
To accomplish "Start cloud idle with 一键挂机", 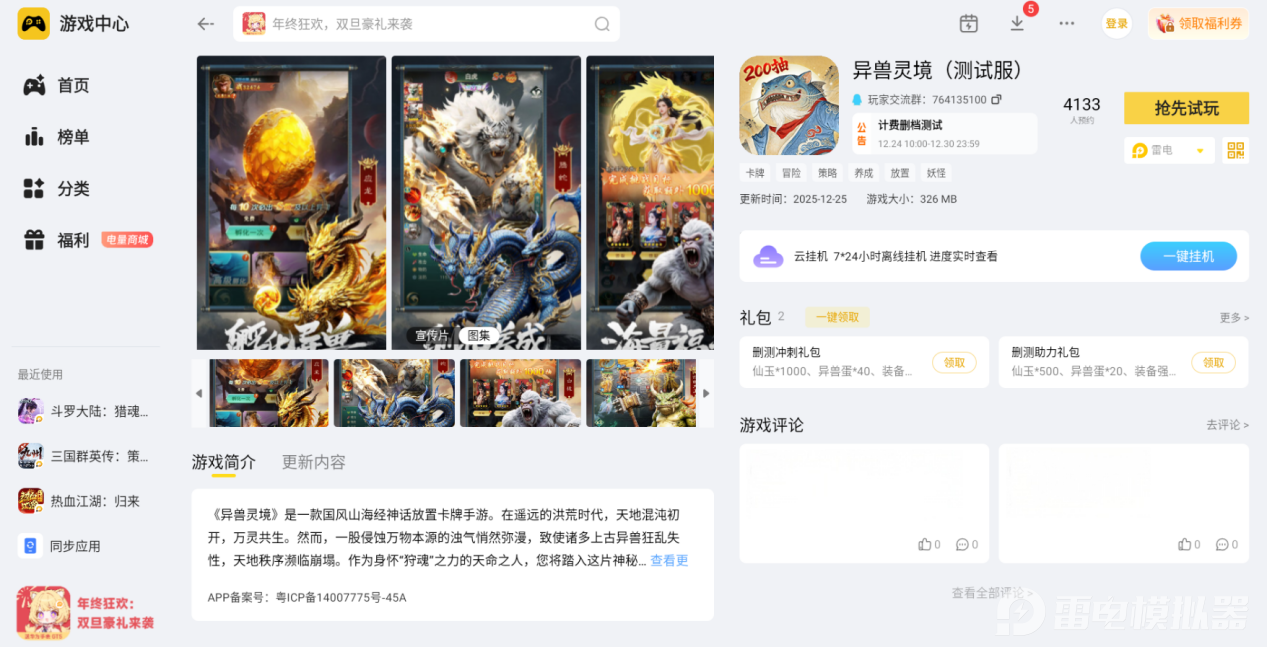I will pyautogui.click(x=1188, y=256).
